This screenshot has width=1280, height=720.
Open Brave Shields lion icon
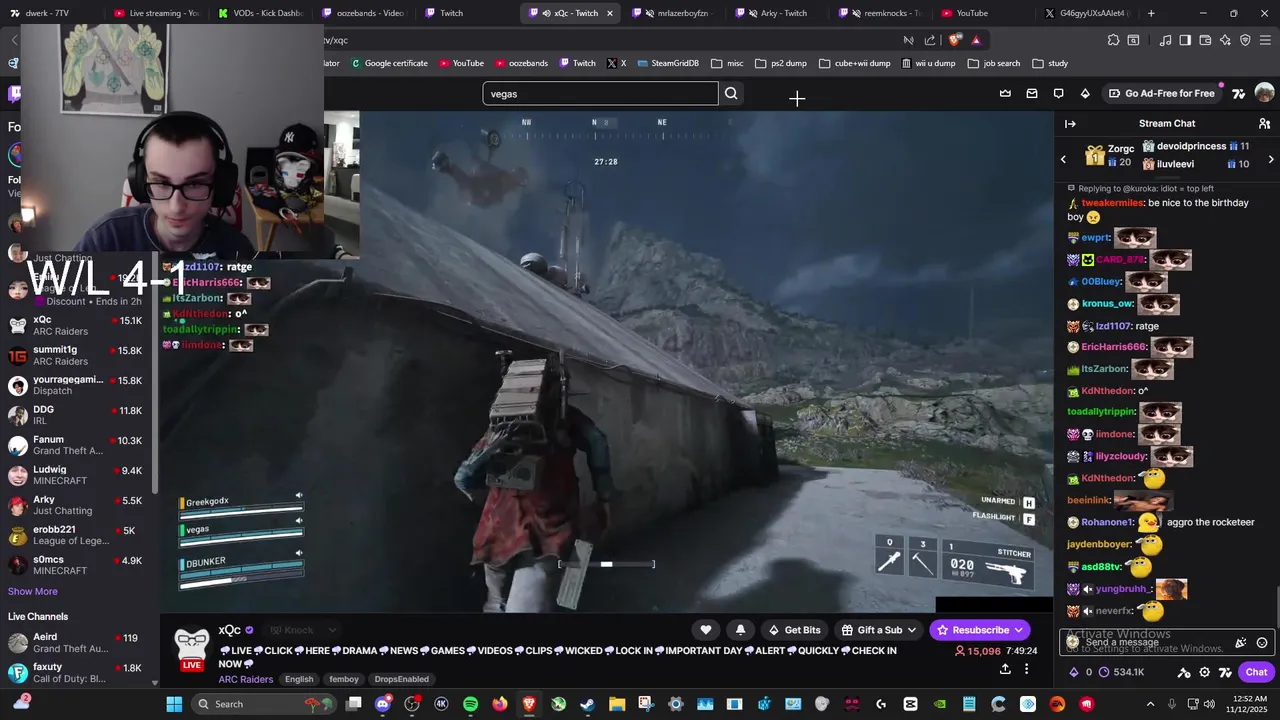point(955,40)
